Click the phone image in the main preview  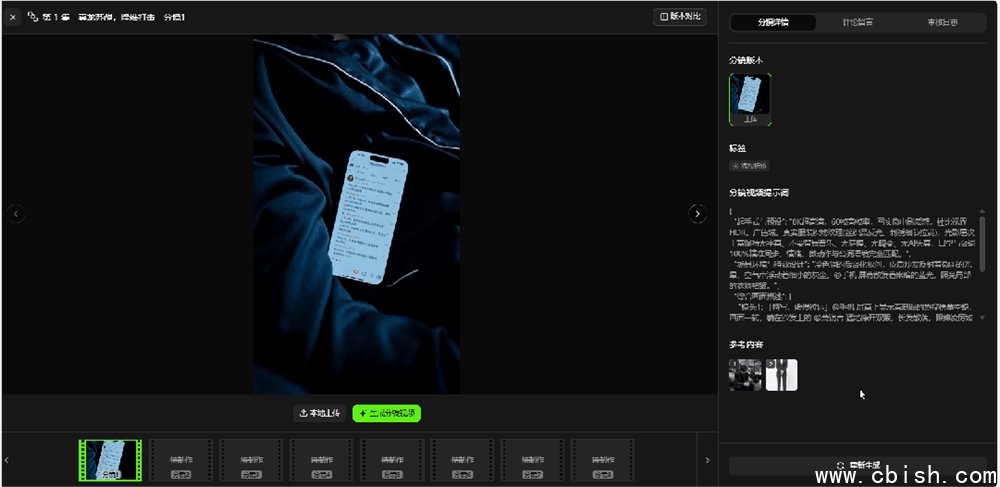(369, 217)
